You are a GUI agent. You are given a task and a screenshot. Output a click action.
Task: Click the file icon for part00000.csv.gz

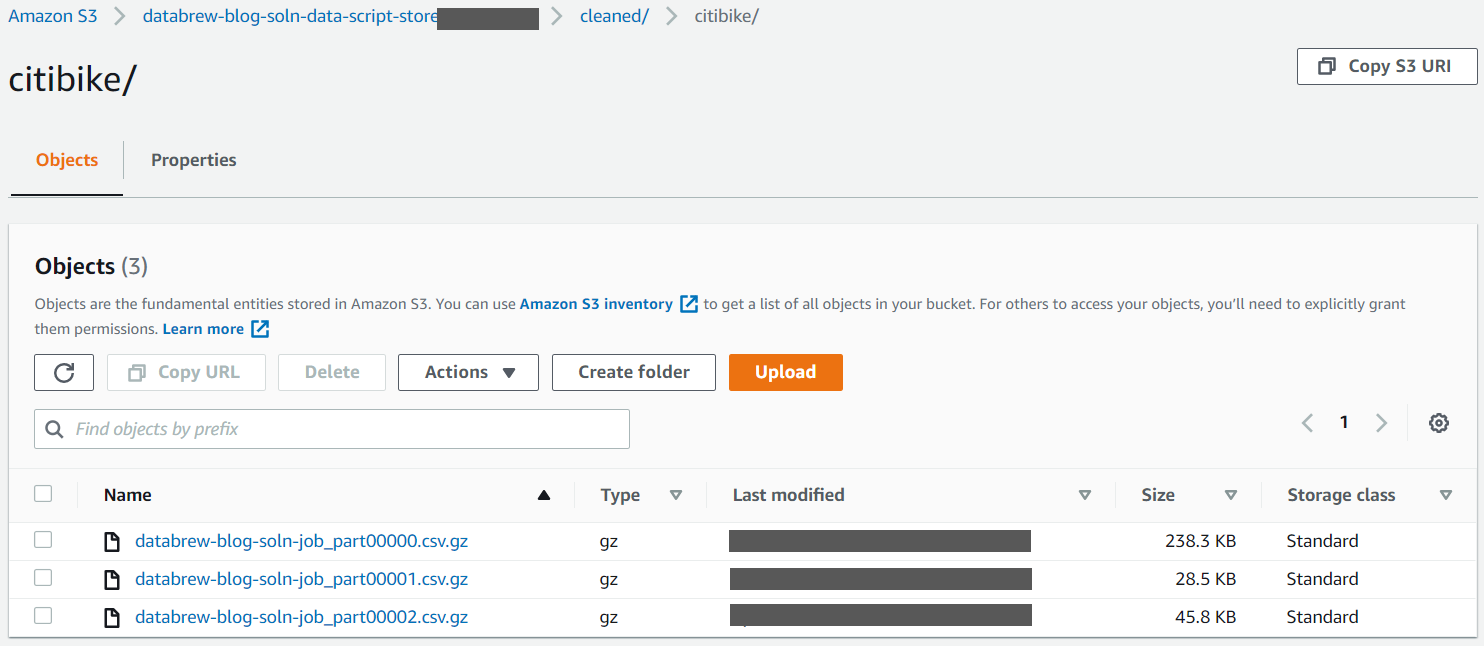pos(113,542)
